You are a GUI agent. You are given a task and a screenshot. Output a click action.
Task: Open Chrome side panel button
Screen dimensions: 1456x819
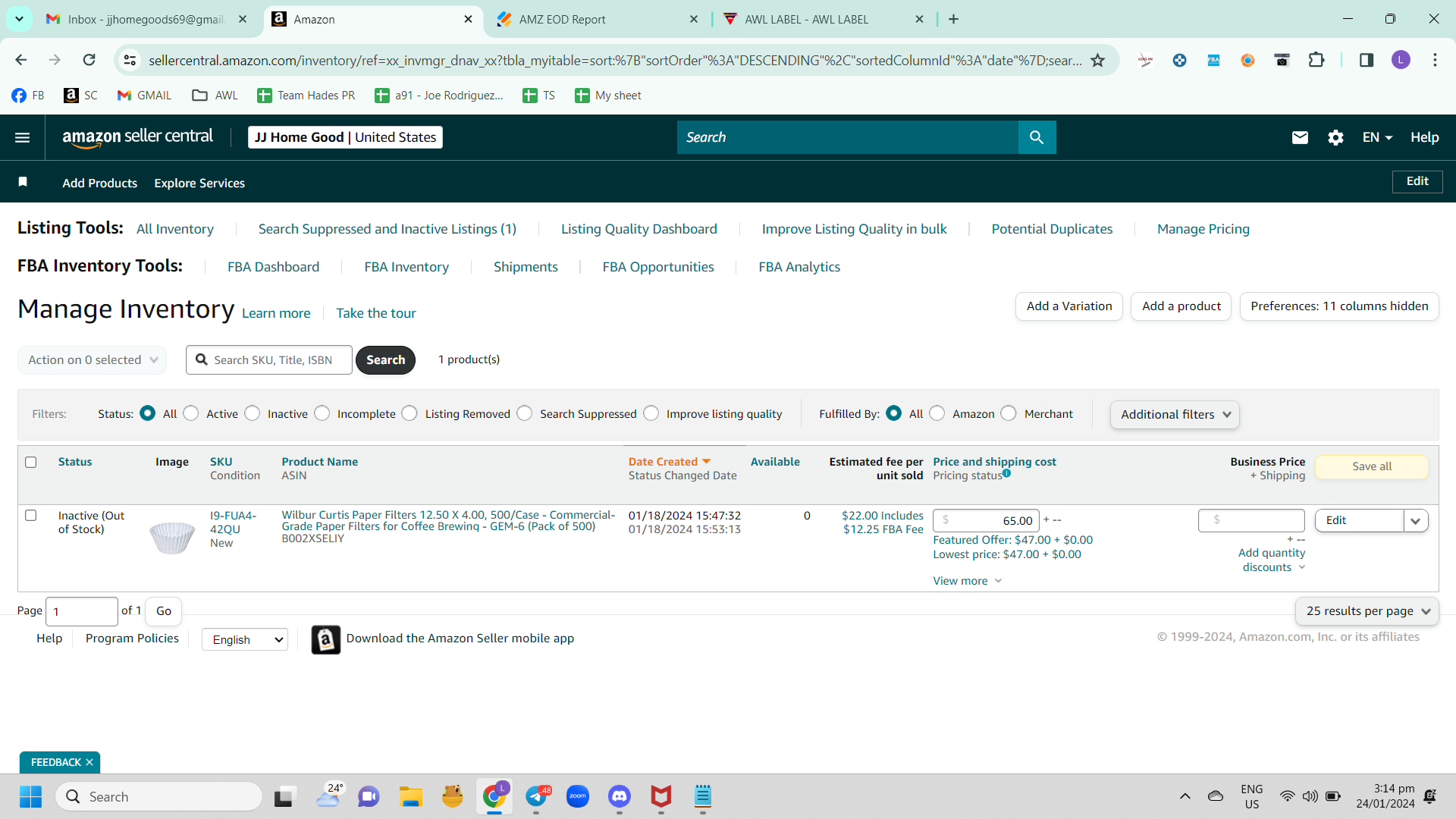tap(1367, 60)
